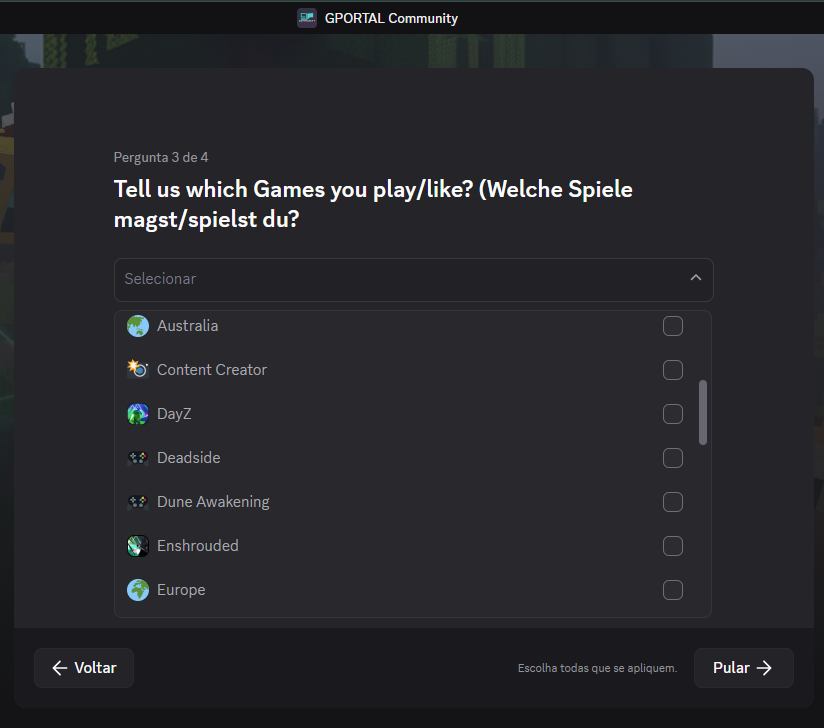Click the DayZ game icon

138,414
